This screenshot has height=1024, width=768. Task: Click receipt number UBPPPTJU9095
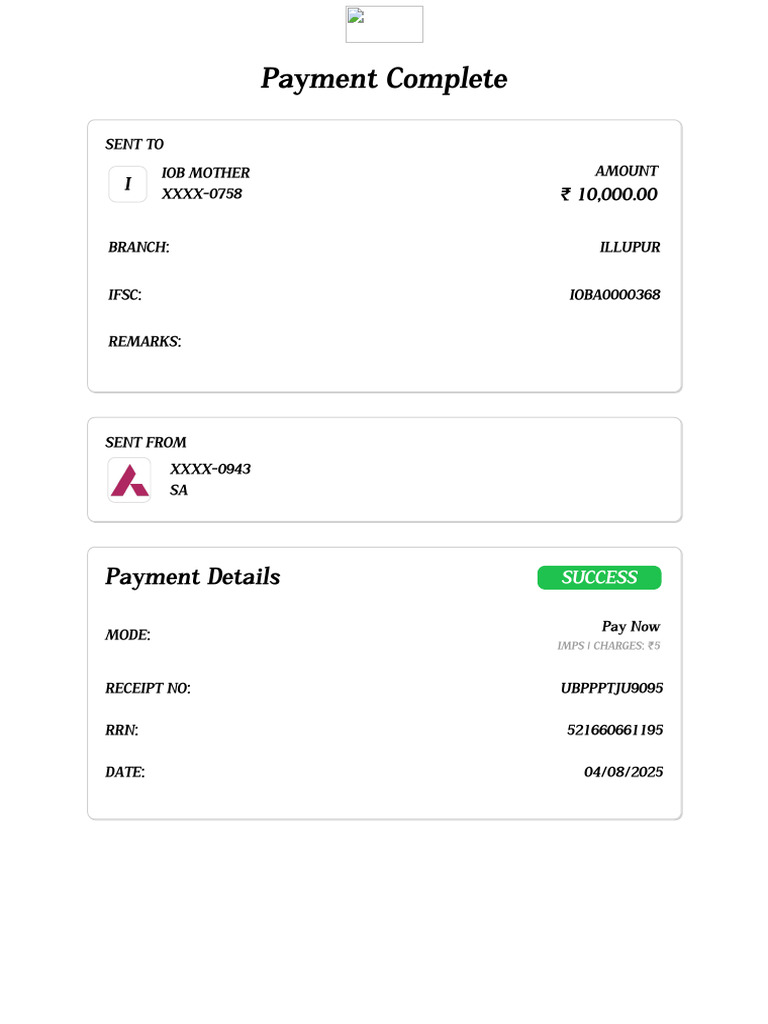tap(612, 688)
